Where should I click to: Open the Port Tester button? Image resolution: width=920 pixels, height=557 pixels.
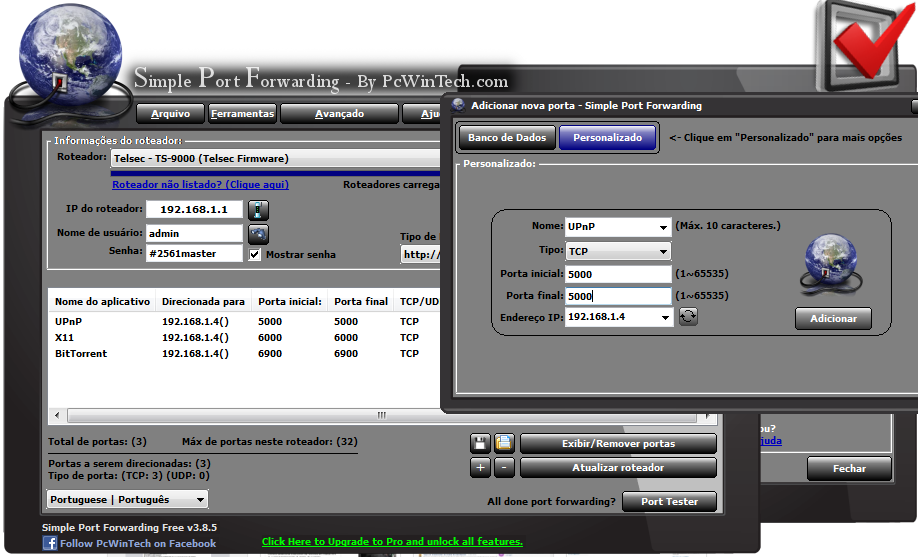[669, 502]
